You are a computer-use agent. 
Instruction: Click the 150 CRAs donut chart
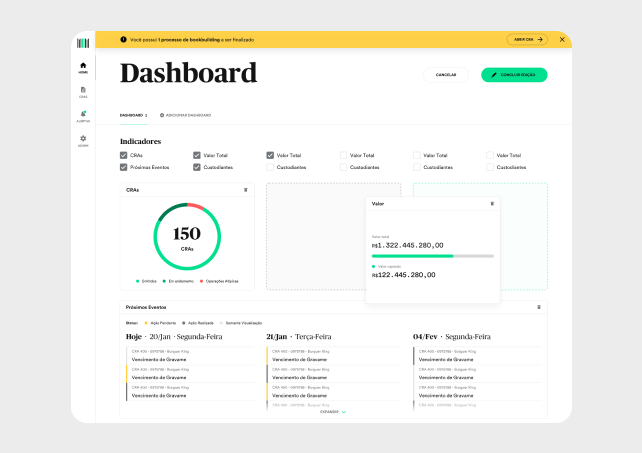click(x=187, y=237)
